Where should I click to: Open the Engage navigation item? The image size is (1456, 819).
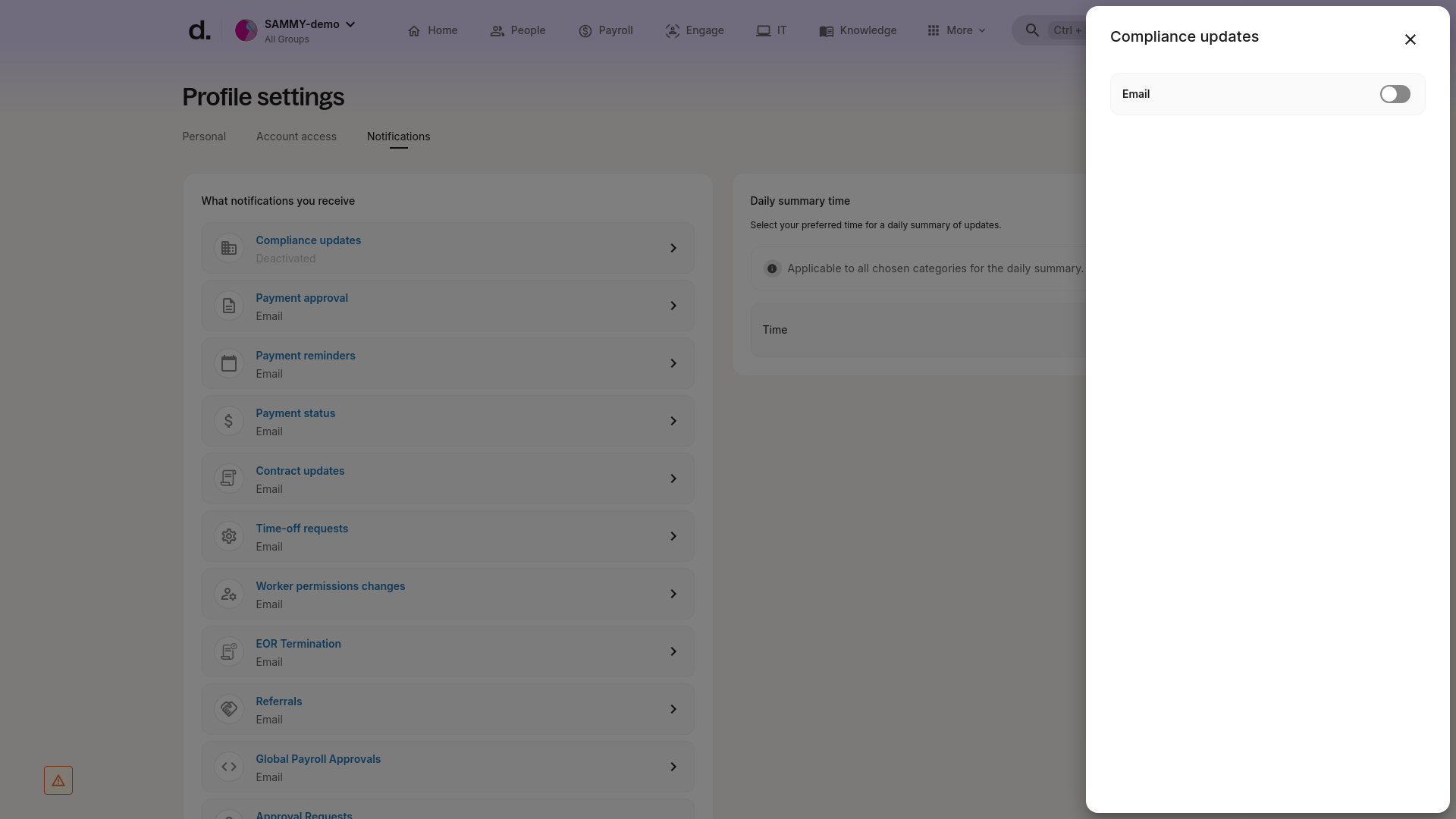pyautogui.click(x=695, y=30)
